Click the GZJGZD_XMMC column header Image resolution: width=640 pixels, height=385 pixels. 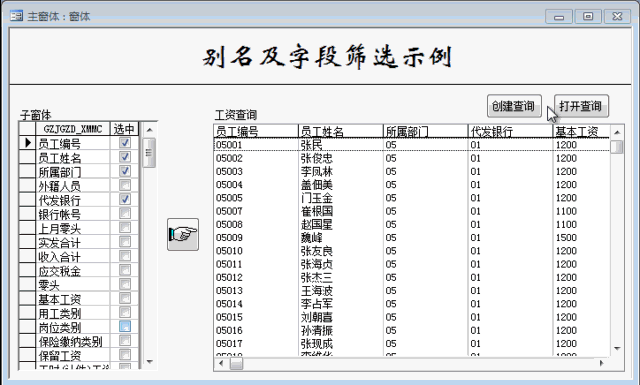click(73, 129)
